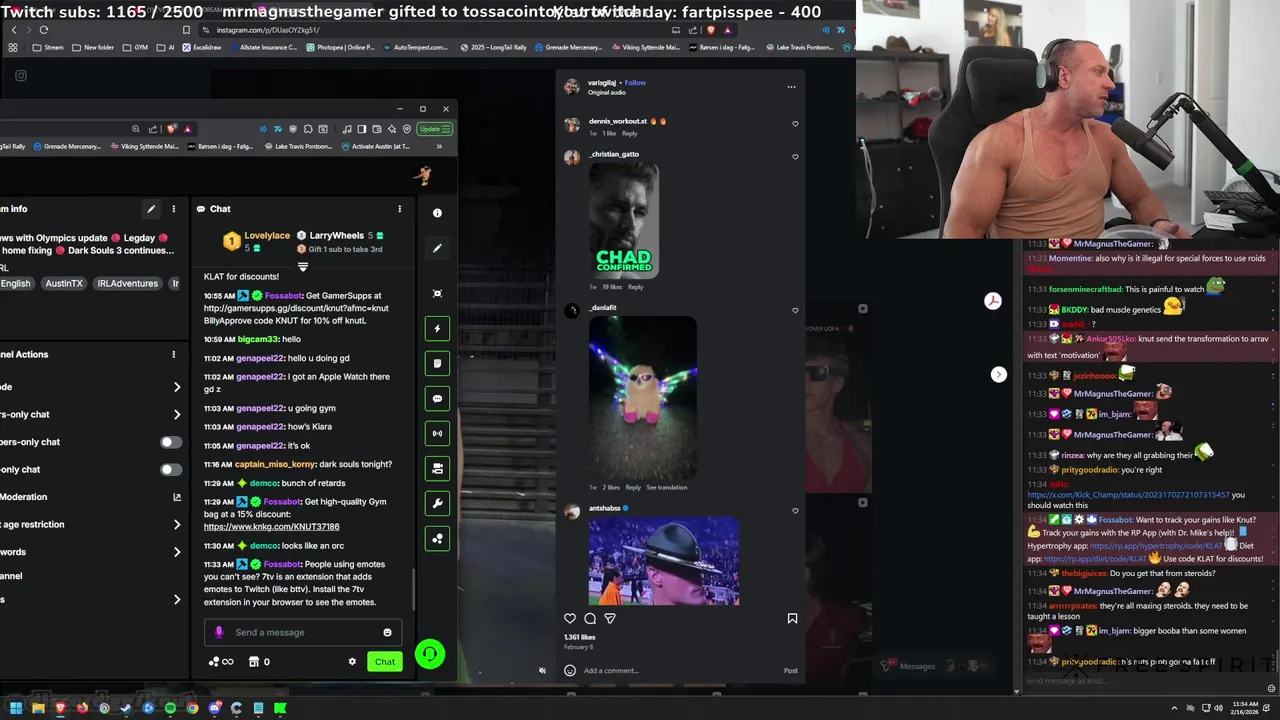
Task: Click Instagram address bar URL
Action: (x=268, y=30)
